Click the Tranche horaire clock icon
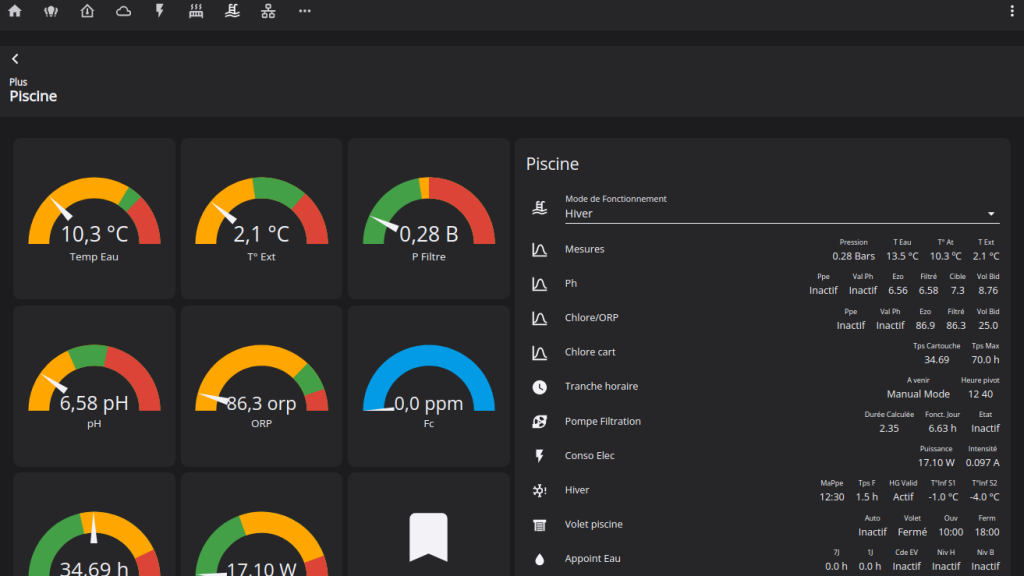The height and width of the screenshot is (576, 1024). 539,387
